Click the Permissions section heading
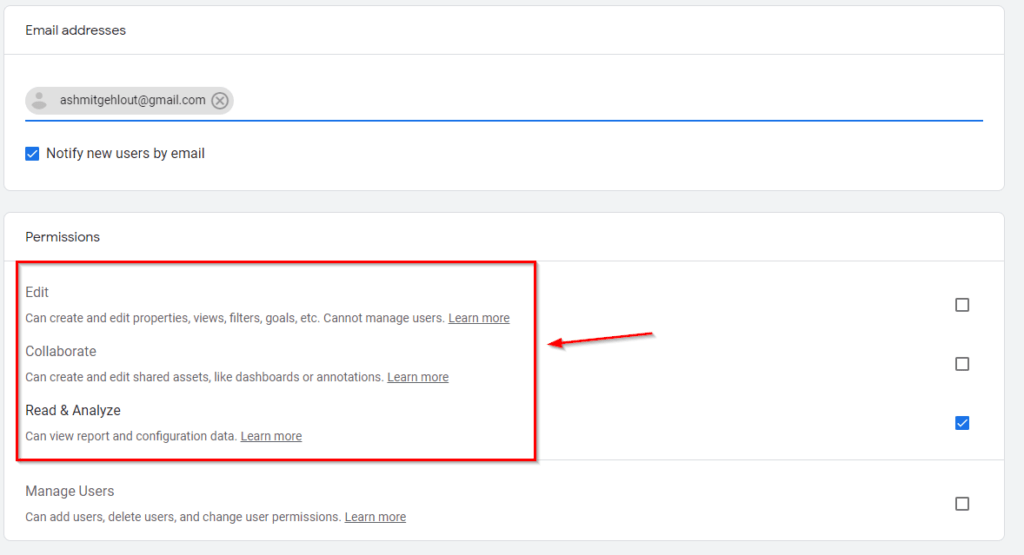This screenshot has height=555, width=1024. [63, 237]
